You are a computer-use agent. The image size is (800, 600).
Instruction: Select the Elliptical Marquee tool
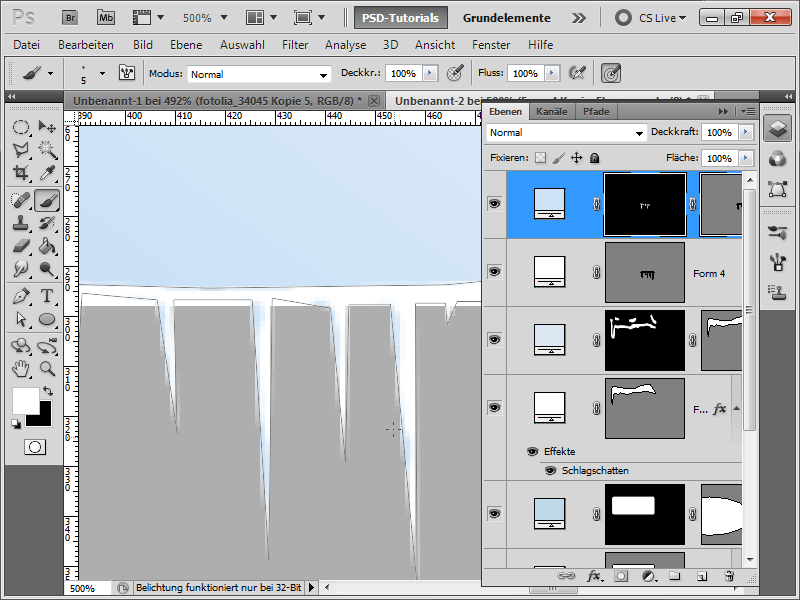[x=21, y=127]
